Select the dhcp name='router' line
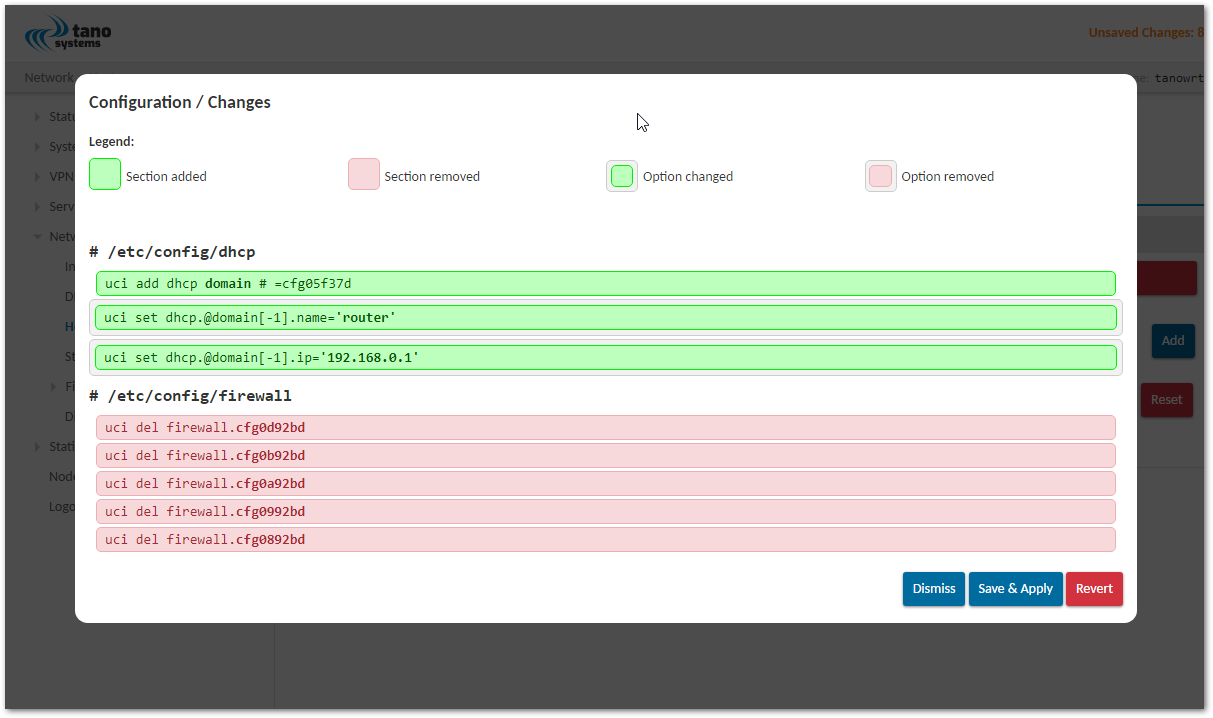Image resolution: width=1213 pixels, height=718 pixels. point(606,318)
